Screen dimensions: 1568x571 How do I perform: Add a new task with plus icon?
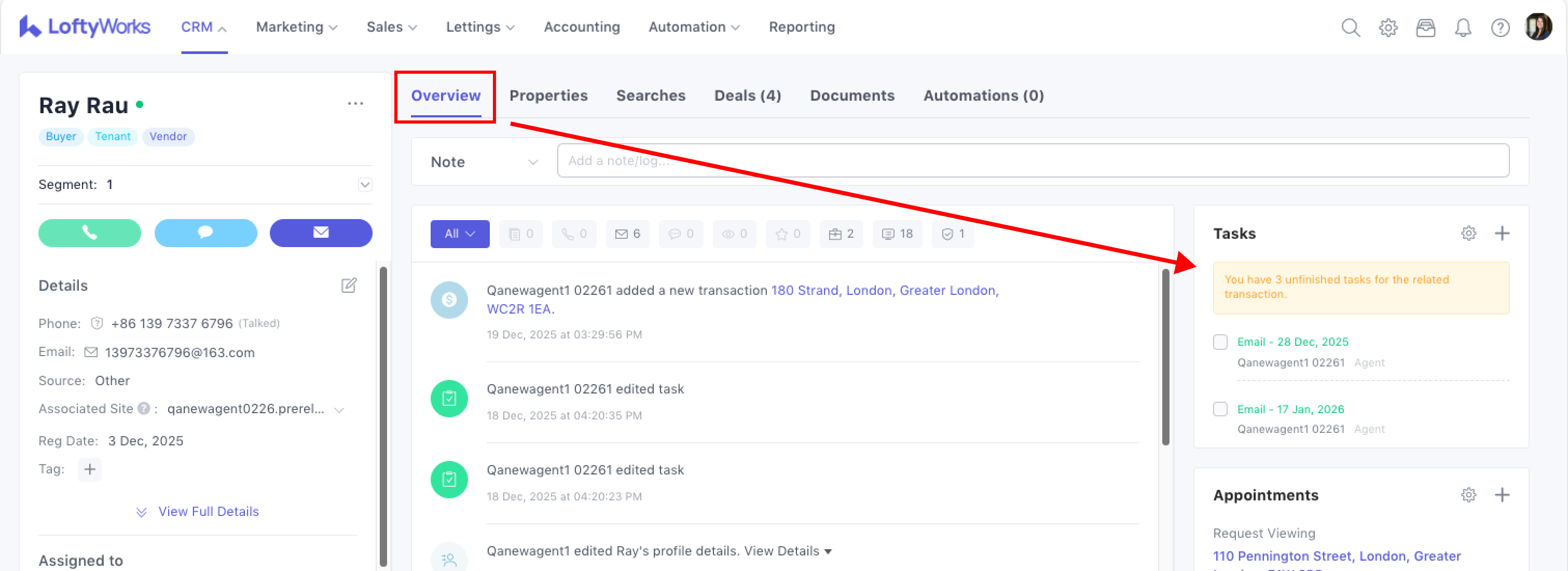[x=1502, y=233]
